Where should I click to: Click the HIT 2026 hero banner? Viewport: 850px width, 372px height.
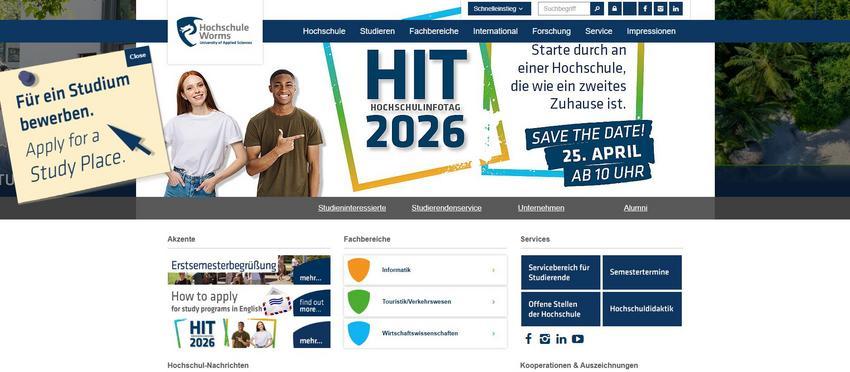point(425,119)
